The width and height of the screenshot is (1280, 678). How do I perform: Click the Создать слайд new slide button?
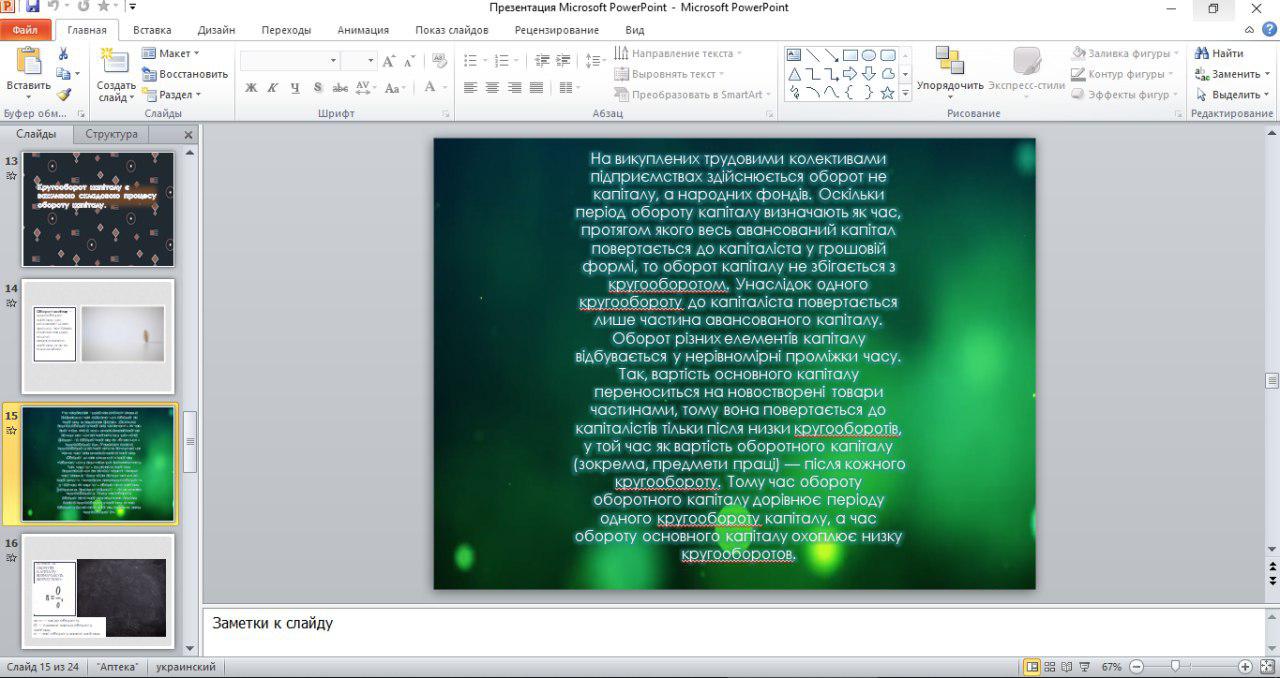116,75
